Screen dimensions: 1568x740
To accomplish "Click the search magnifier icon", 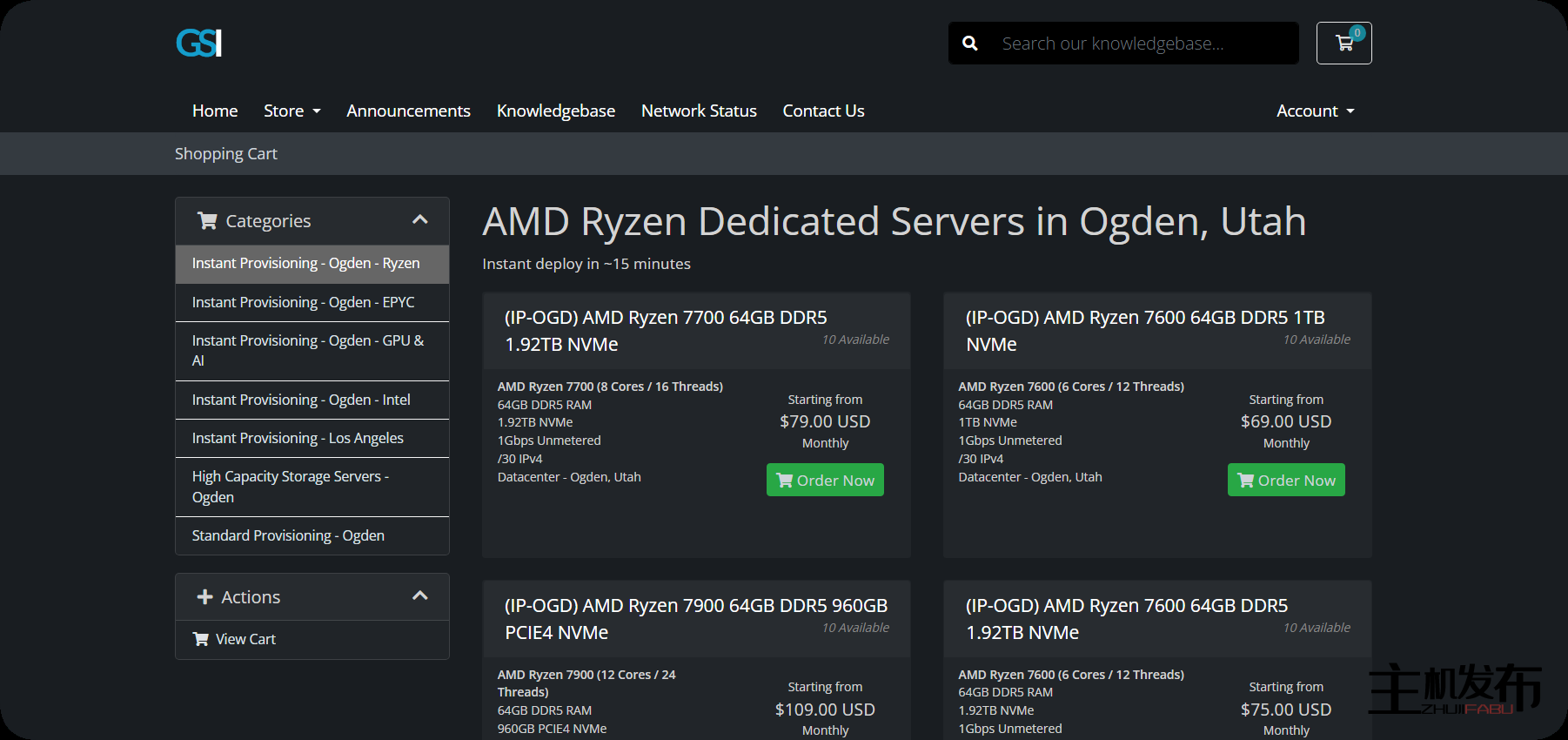I will [x=970, y=44].
